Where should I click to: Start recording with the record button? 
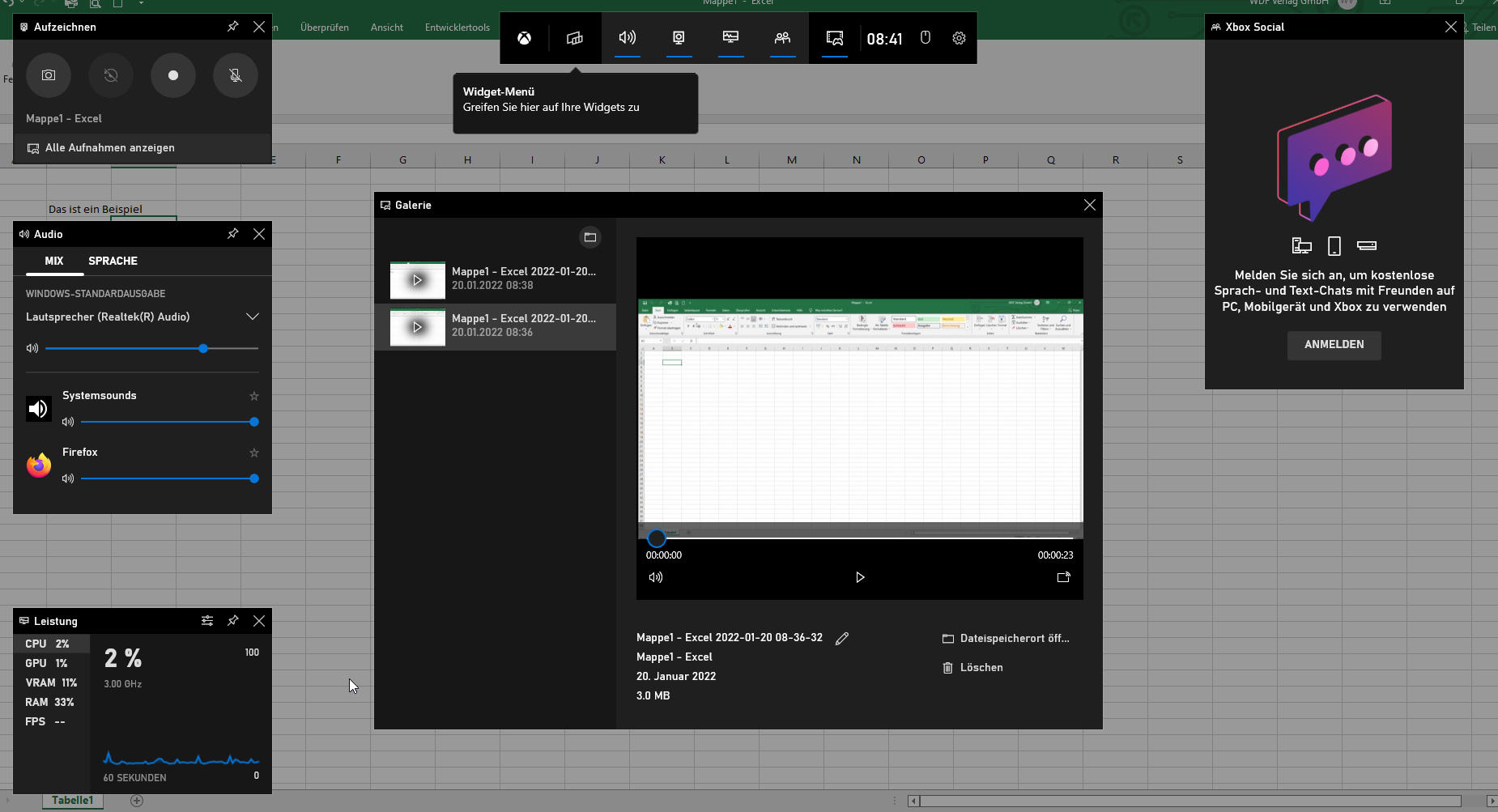click(x=173, y=75)
